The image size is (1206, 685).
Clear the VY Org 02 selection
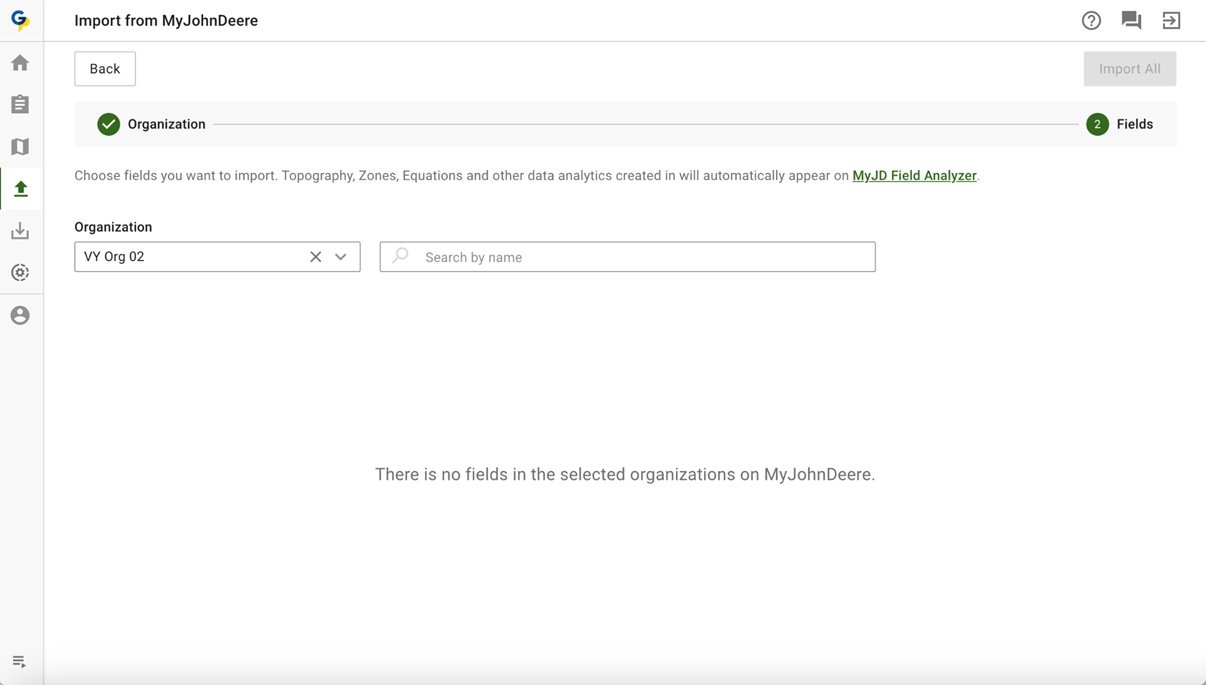point(315,257)
